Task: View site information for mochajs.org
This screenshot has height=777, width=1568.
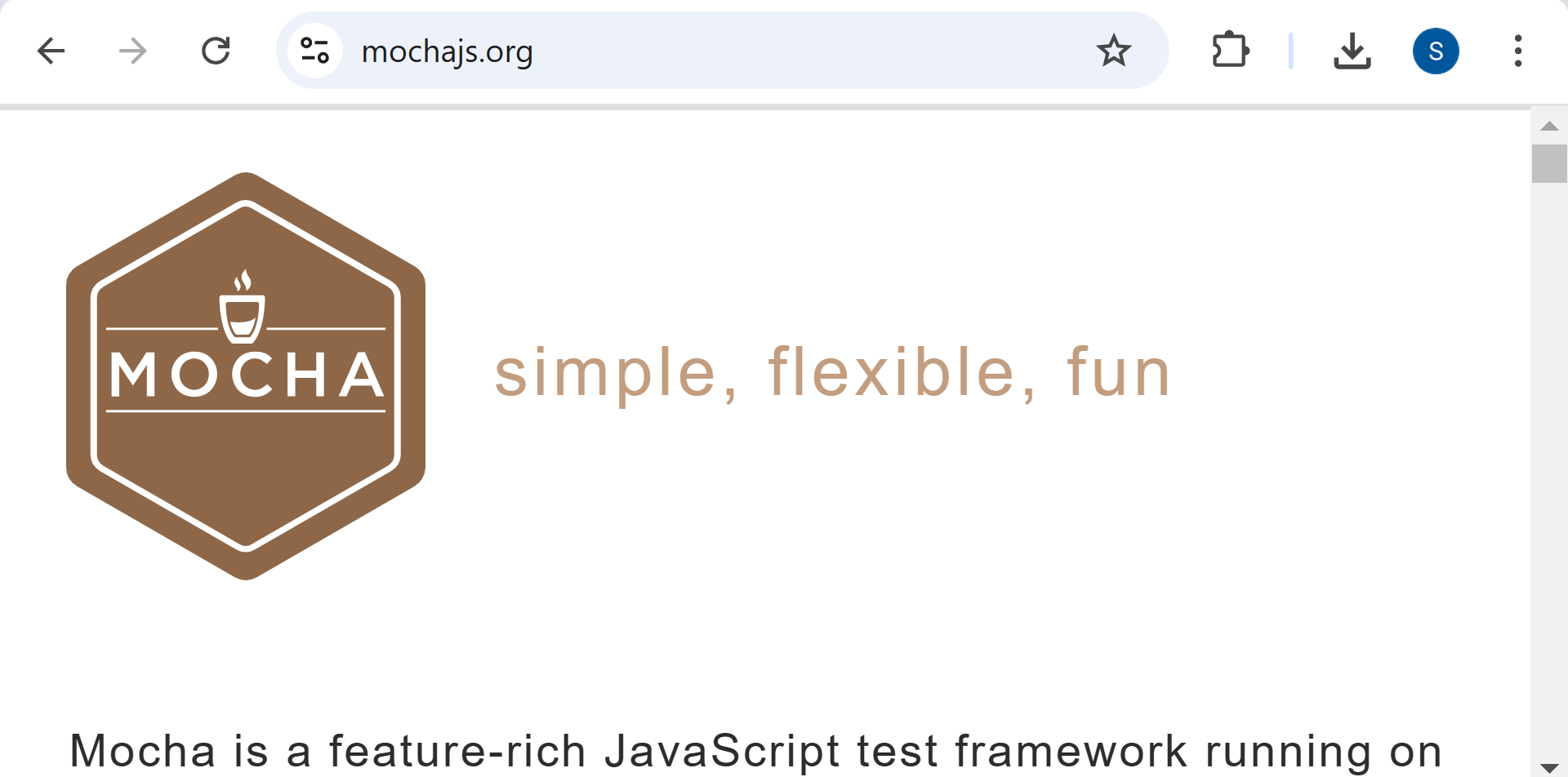Action: pyautogui.click(x=314, y=51)
